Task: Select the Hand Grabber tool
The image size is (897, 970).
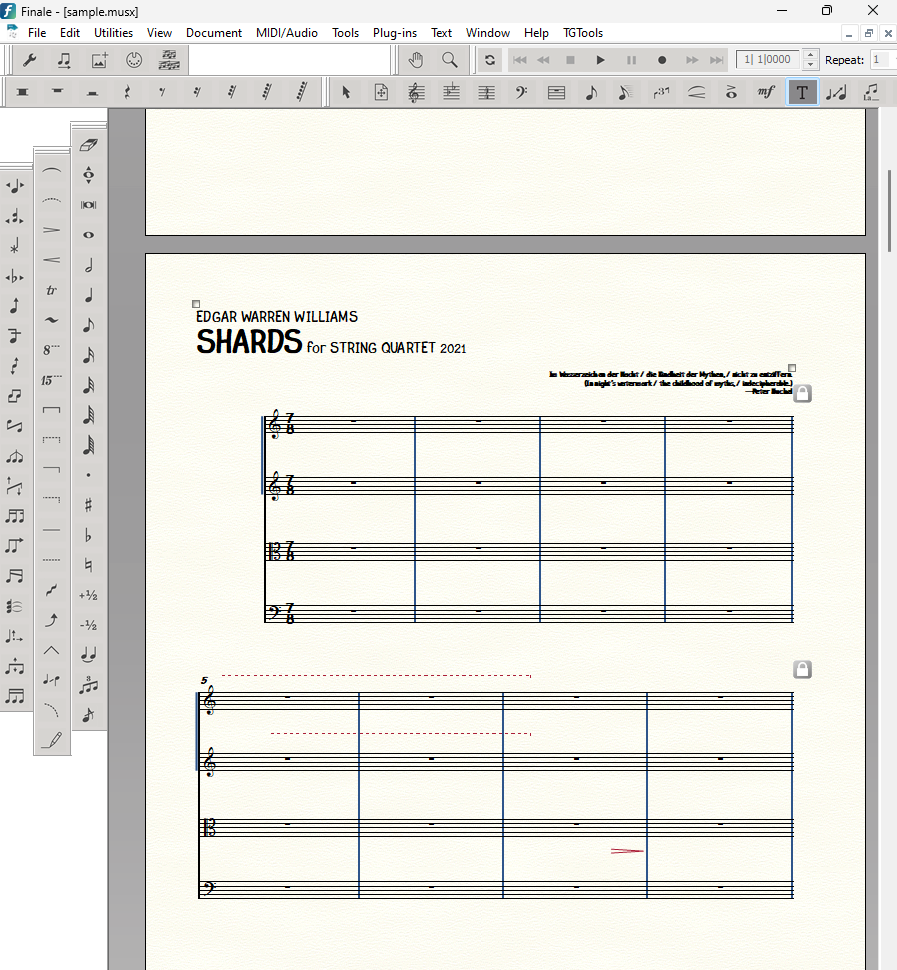Action: (416, 60)
